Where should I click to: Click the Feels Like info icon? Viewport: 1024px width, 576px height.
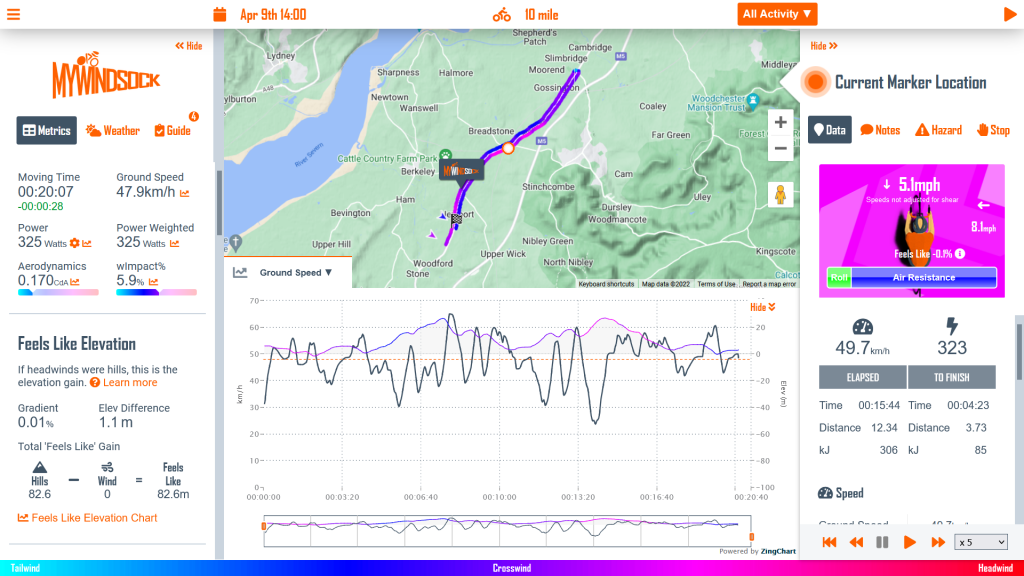[x=961, y=254]
